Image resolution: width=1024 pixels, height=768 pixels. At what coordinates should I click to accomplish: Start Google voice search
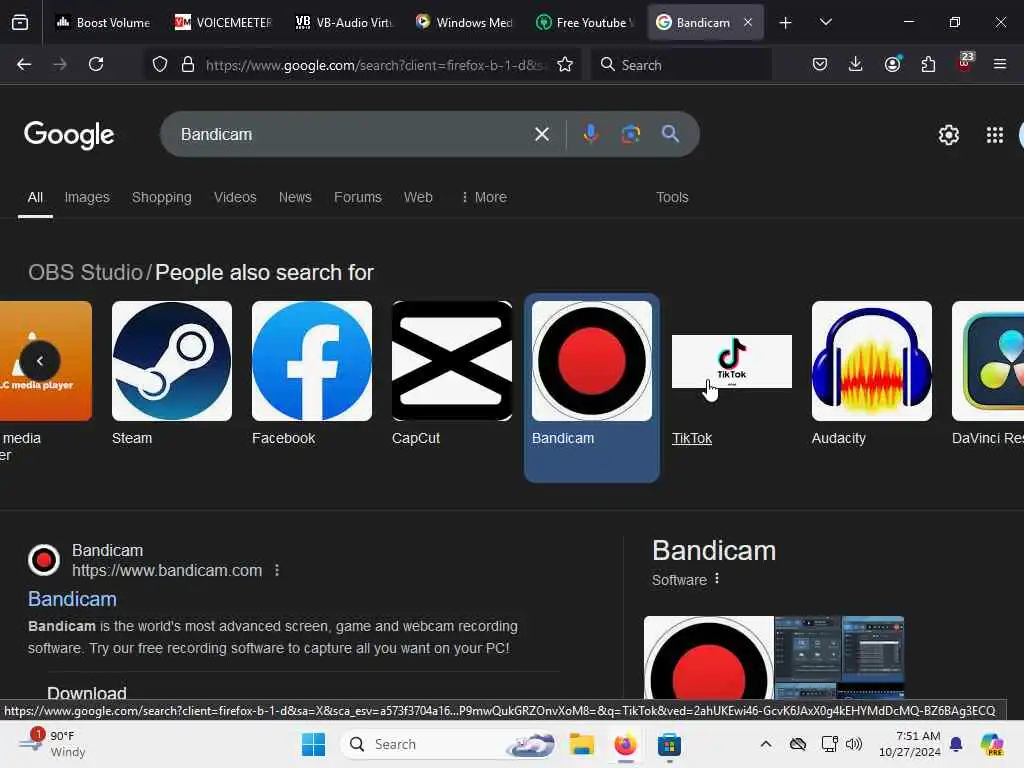tap(590, 134)
